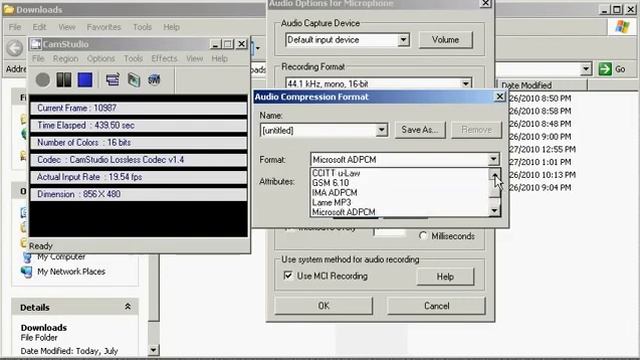Viewport: 640px width, 360px height.
Task: Click the CamStudio blue Stop button
Action: [85, 80]
